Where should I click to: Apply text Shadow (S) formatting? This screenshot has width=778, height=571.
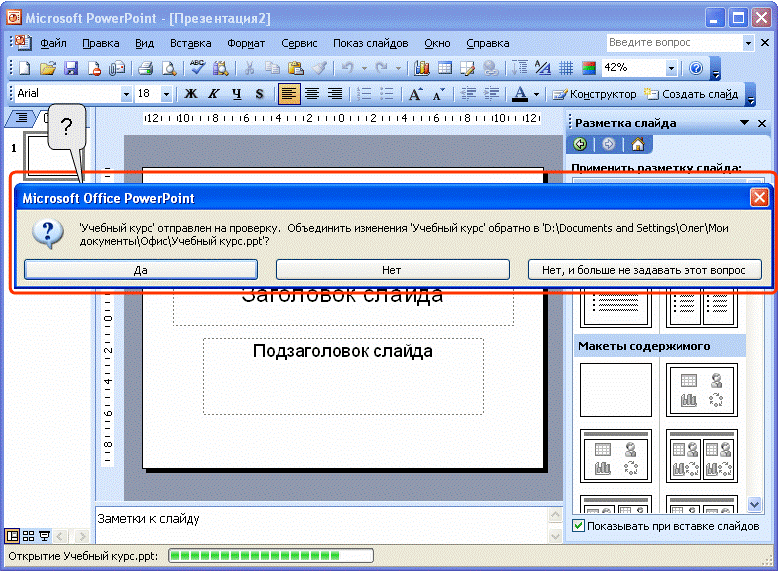pos(259,94)
